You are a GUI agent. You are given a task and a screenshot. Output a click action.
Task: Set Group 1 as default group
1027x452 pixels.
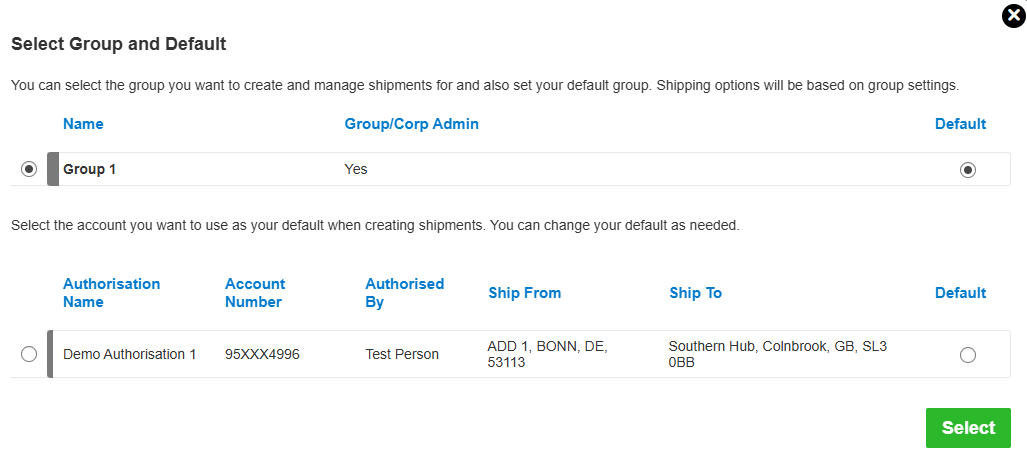click(x=967, y=170)
